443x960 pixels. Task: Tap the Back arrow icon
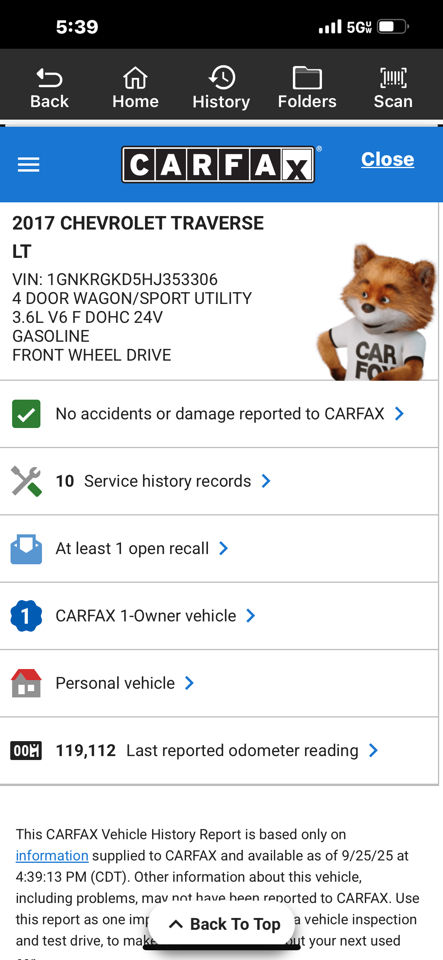49,77
